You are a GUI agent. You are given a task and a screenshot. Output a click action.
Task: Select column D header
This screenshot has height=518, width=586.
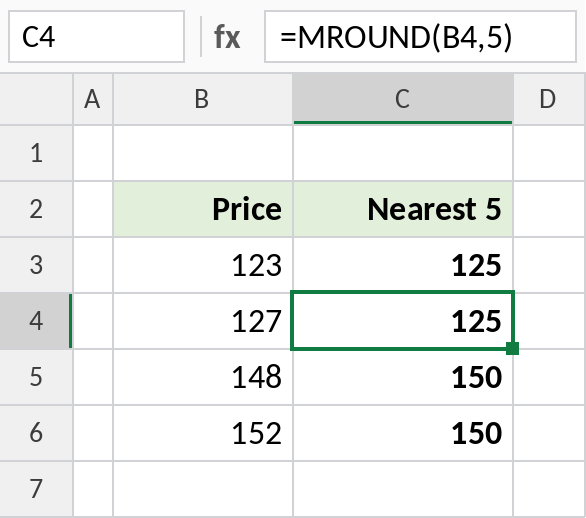tap(549, 99)
